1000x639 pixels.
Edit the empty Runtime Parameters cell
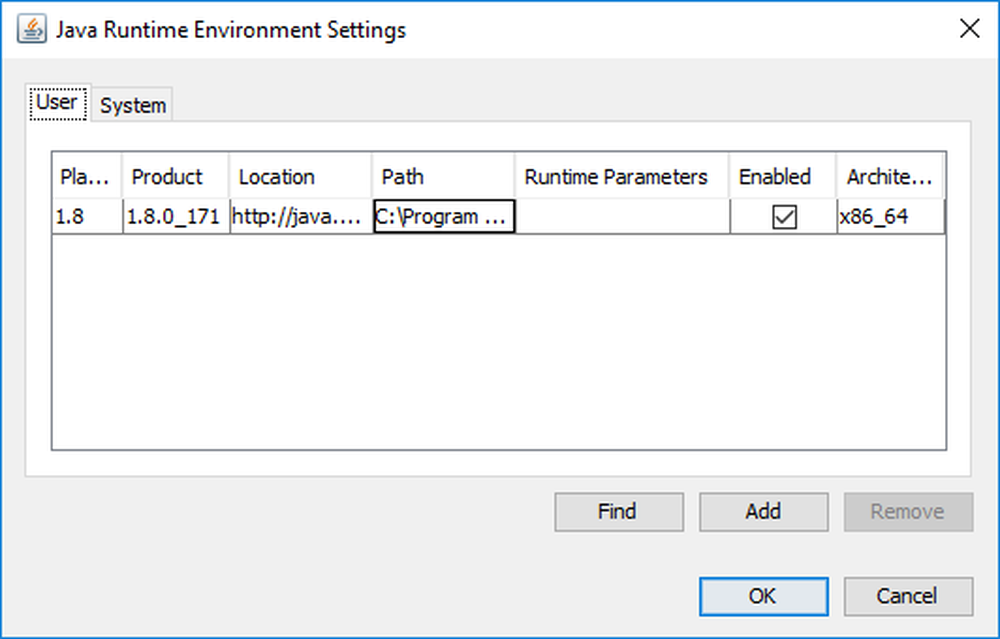[622, 217]
